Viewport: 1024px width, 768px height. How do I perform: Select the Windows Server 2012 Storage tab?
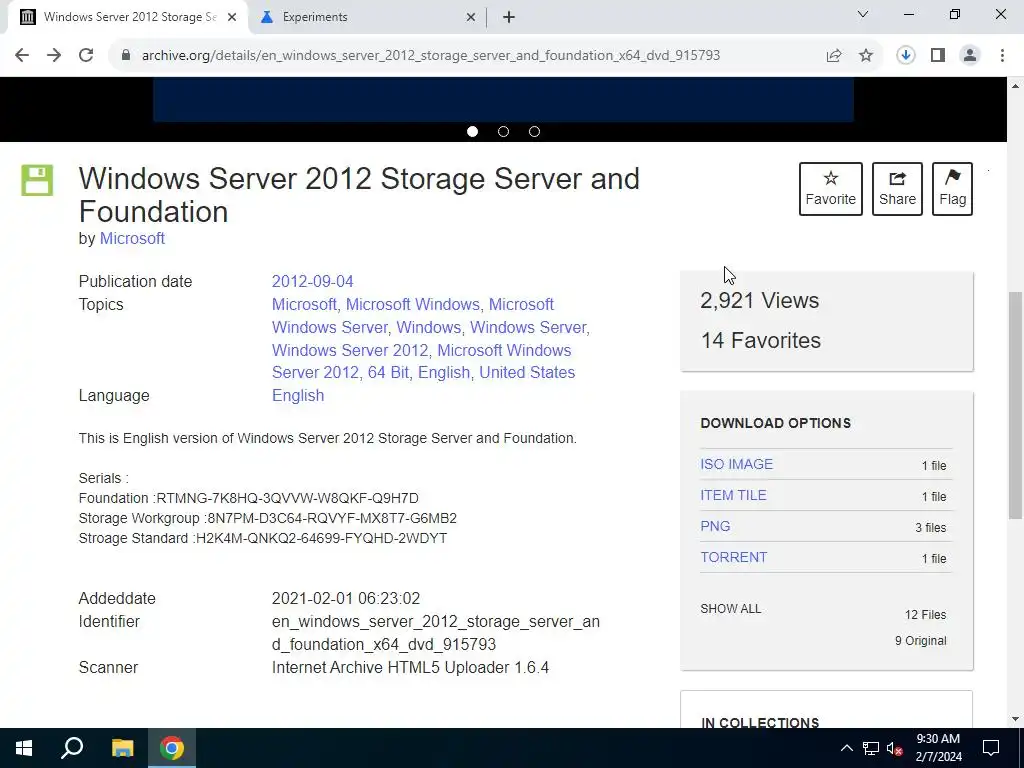pos(128,18)
